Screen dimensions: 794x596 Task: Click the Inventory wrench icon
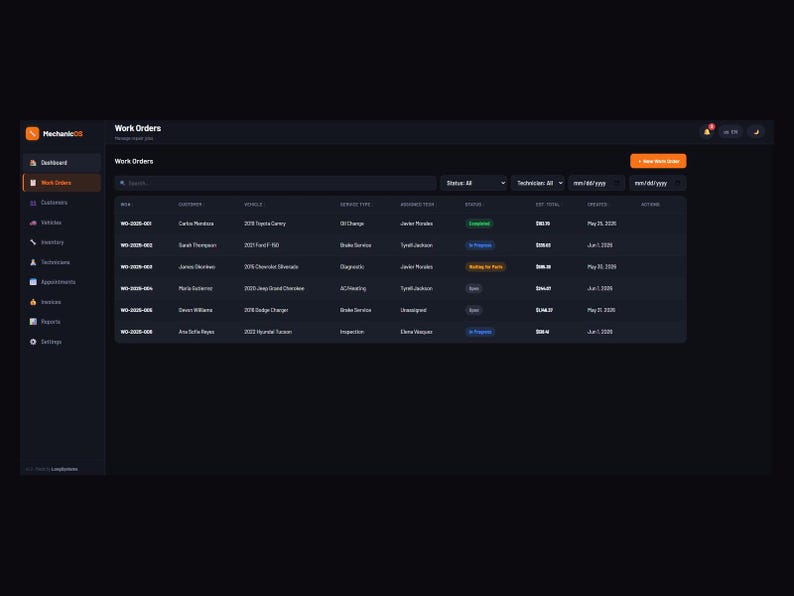point(33,242)
